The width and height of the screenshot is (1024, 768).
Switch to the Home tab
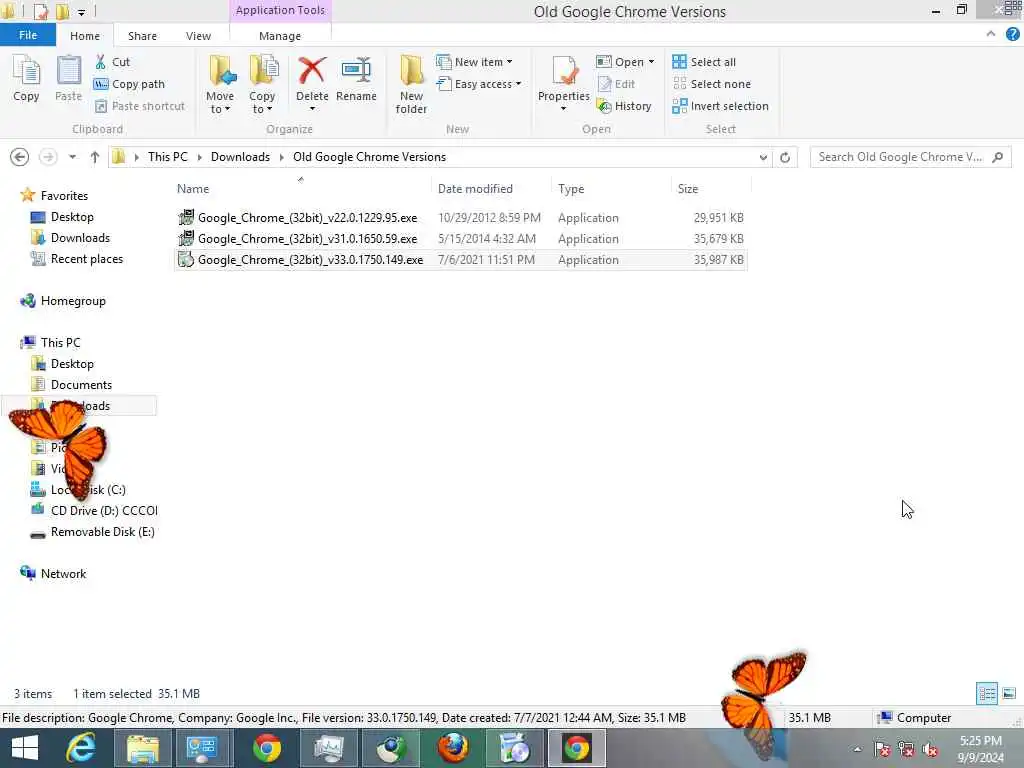click(85, 36)
